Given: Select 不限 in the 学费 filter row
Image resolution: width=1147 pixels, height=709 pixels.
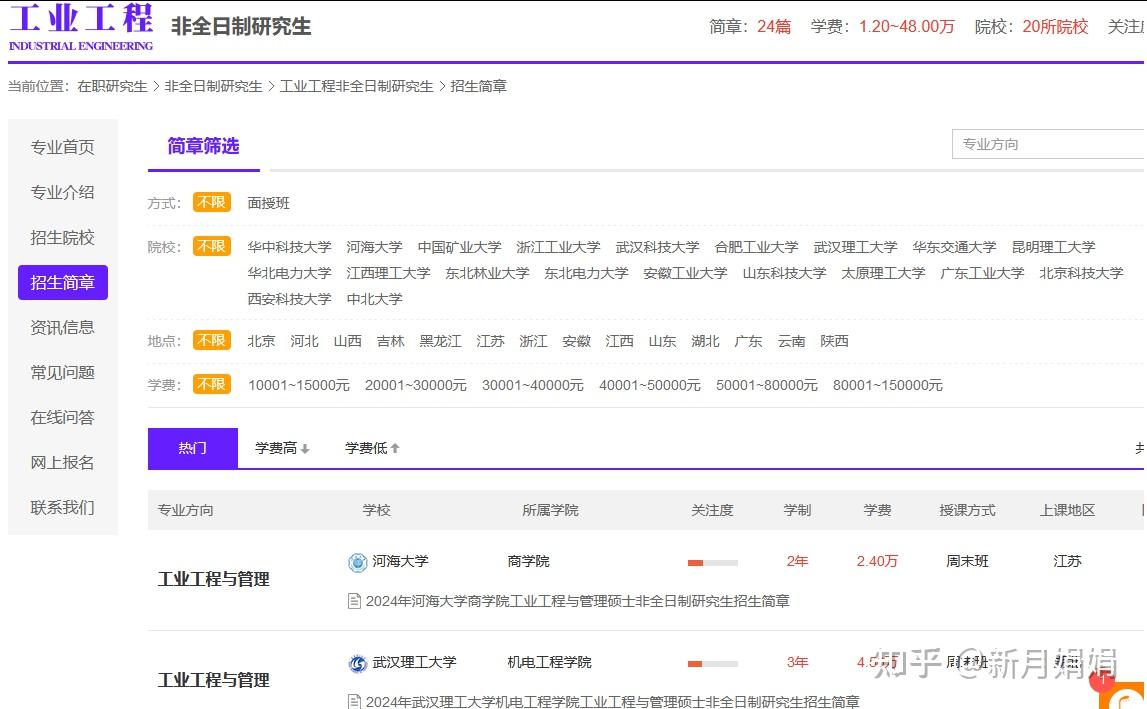Looking at the screenshot, I should click(x=211, y=384).
